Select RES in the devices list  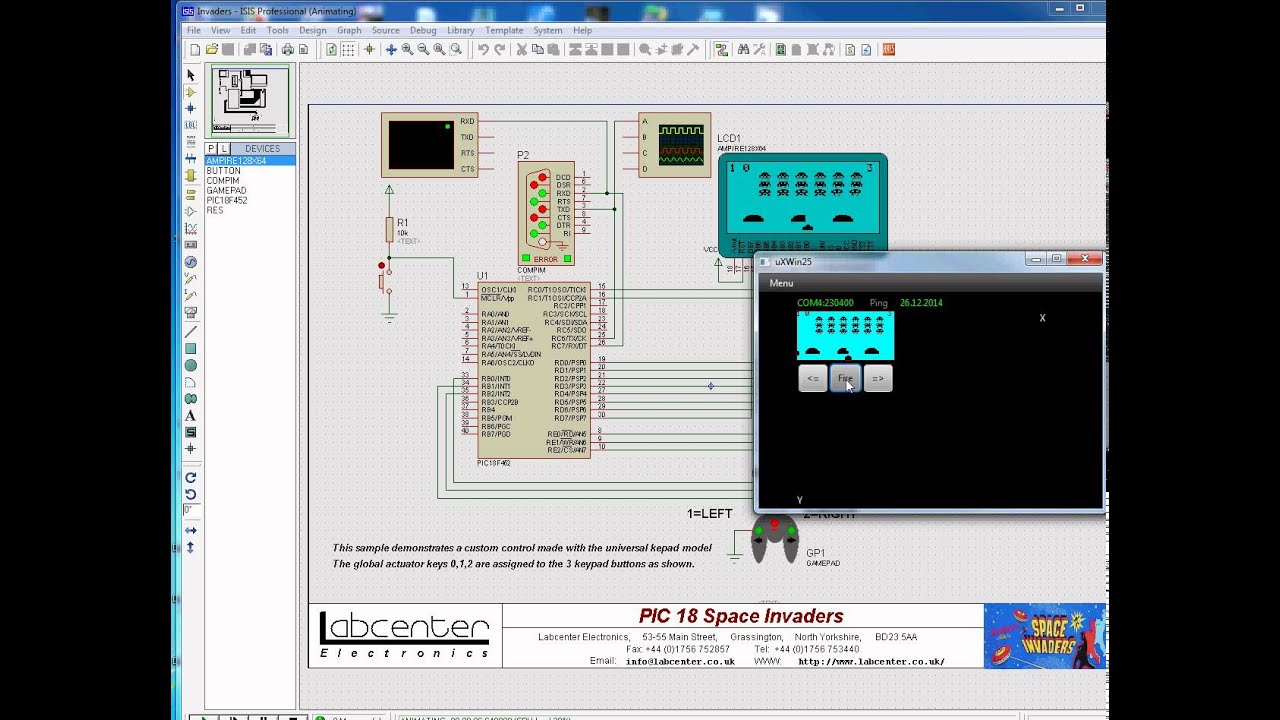pyautogui.click(x=250, y=211)
